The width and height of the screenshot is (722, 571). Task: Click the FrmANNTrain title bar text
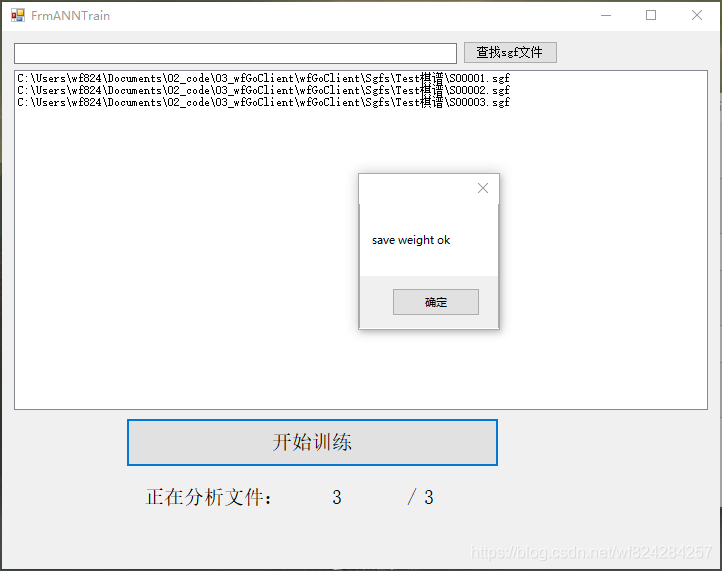point(70,16)
